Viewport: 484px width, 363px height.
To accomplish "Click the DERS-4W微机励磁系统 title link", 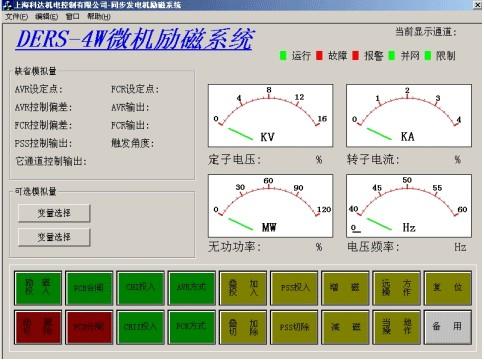I will click(135, 39).
